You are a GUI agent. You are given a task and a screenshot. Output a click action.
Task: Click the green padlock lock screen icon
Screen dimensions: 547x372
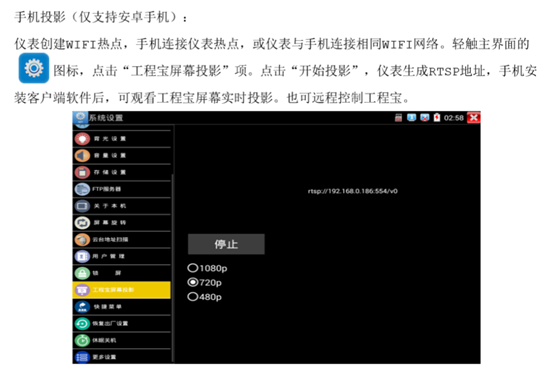82,273
